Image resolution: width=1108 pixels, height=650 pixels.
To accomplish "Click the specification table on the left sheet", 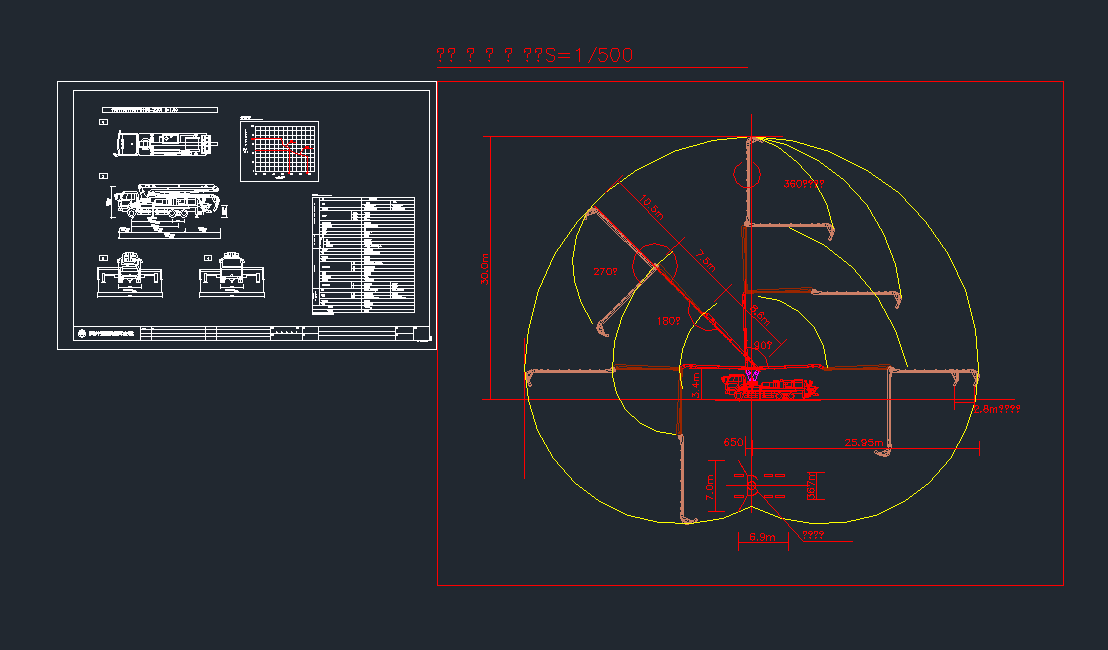I will point(364,255).
